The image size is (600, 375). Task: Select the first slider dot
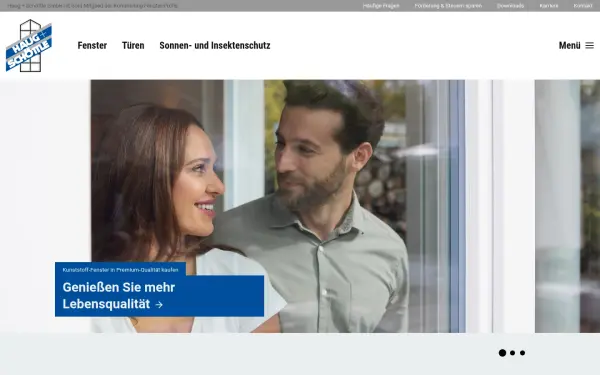[502, 353]
